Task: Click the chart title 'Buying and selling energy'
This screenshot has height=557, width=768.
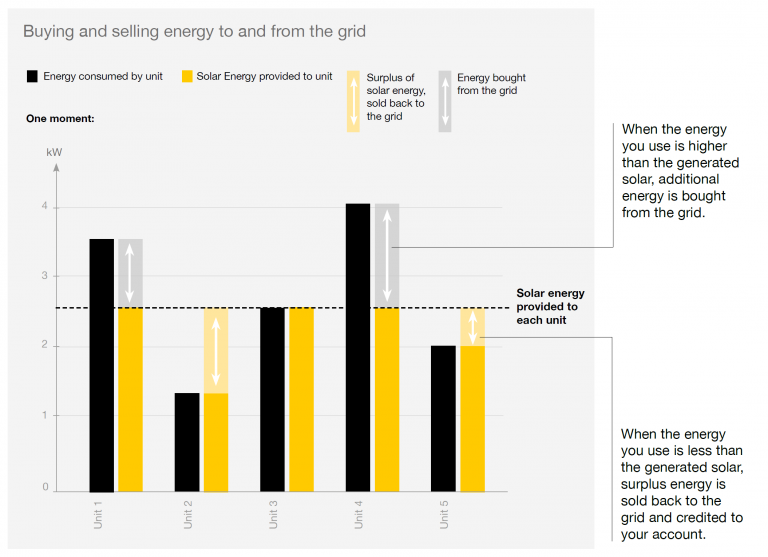Action: (194, 31)
